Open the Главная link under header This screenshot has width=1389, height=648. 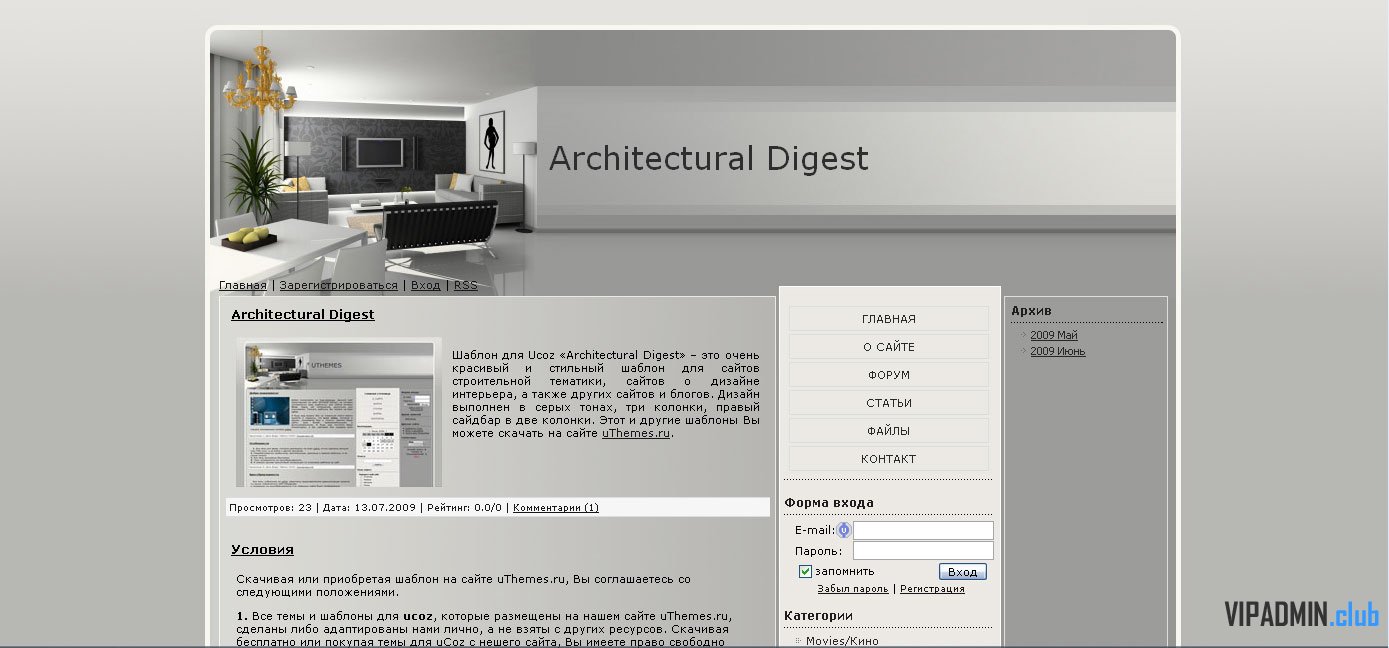point(243,285)
